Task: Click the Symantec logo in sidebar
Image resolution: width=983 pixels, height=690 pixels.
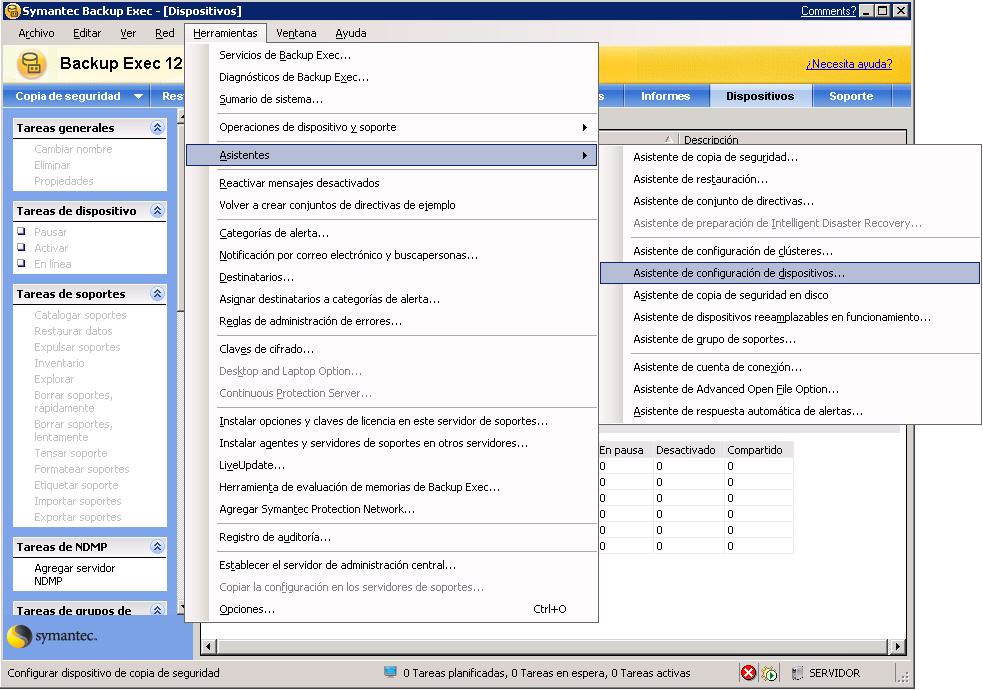Action: pyautogui.click(x=52, y=636)
